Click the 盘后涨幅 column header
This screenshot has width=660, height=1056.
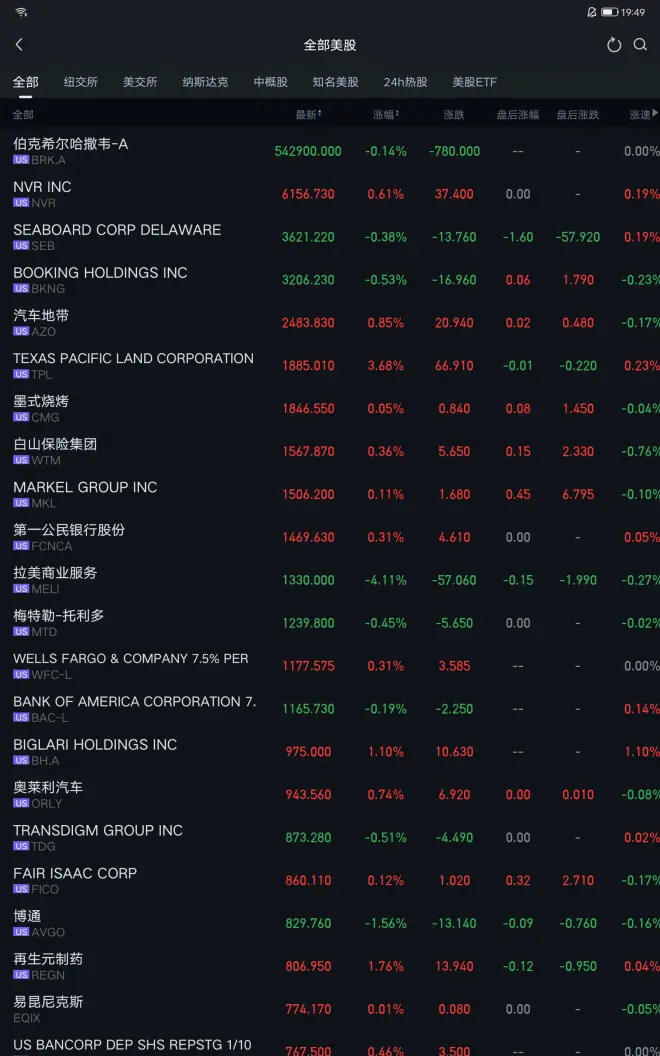tap(517, 115)
